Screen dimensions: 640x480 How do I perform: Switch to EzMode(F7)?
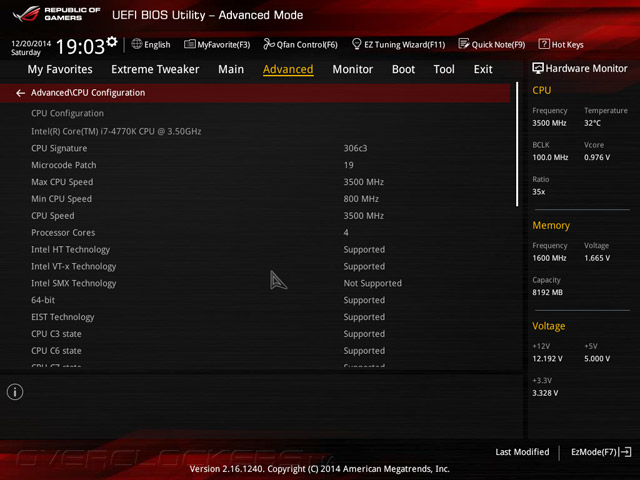coord(601,452)
